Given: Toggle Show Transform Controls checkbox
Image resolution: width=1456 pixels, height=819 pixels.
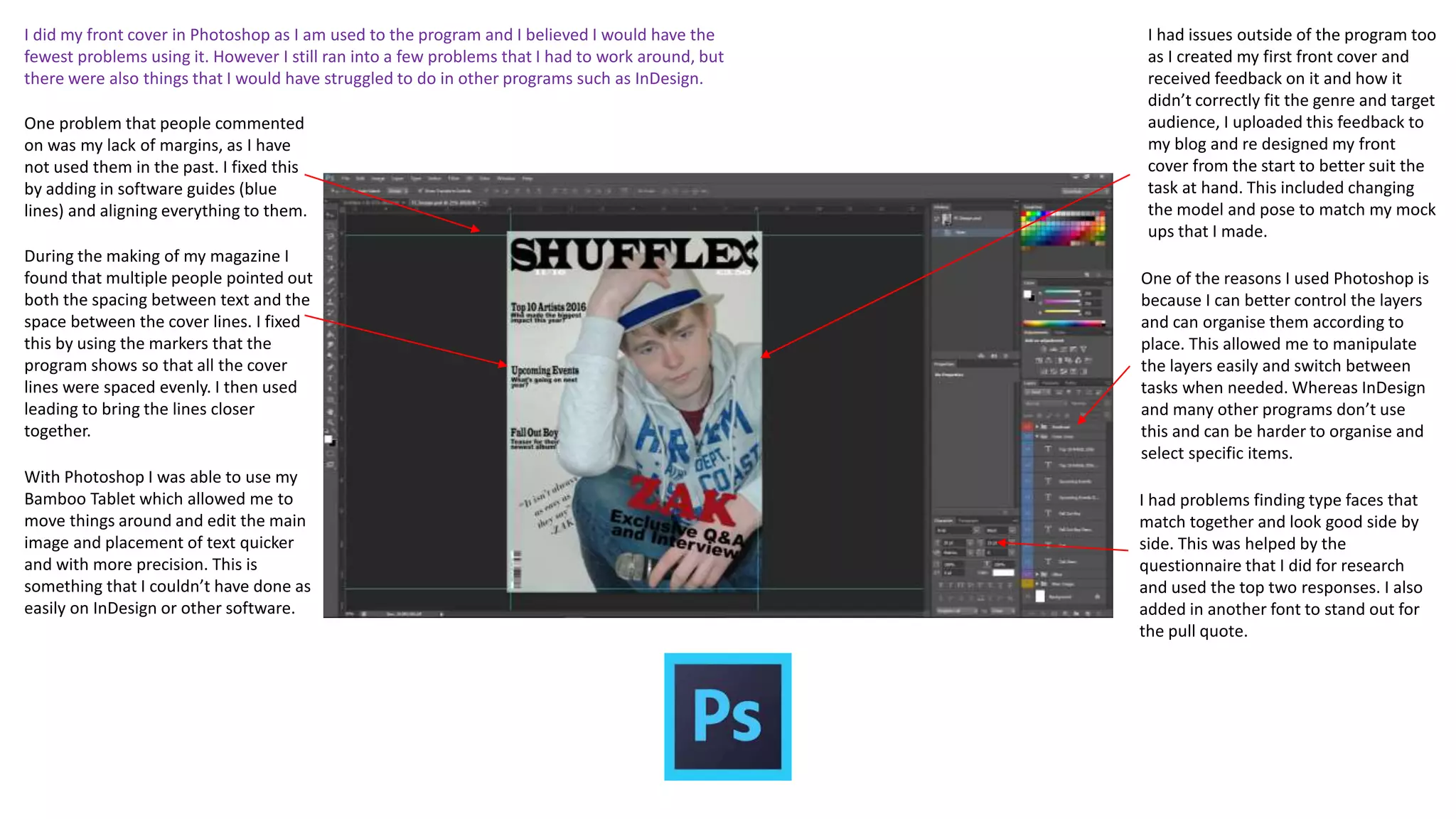Looking at the screenshot, I should click(x=420, y=191).
